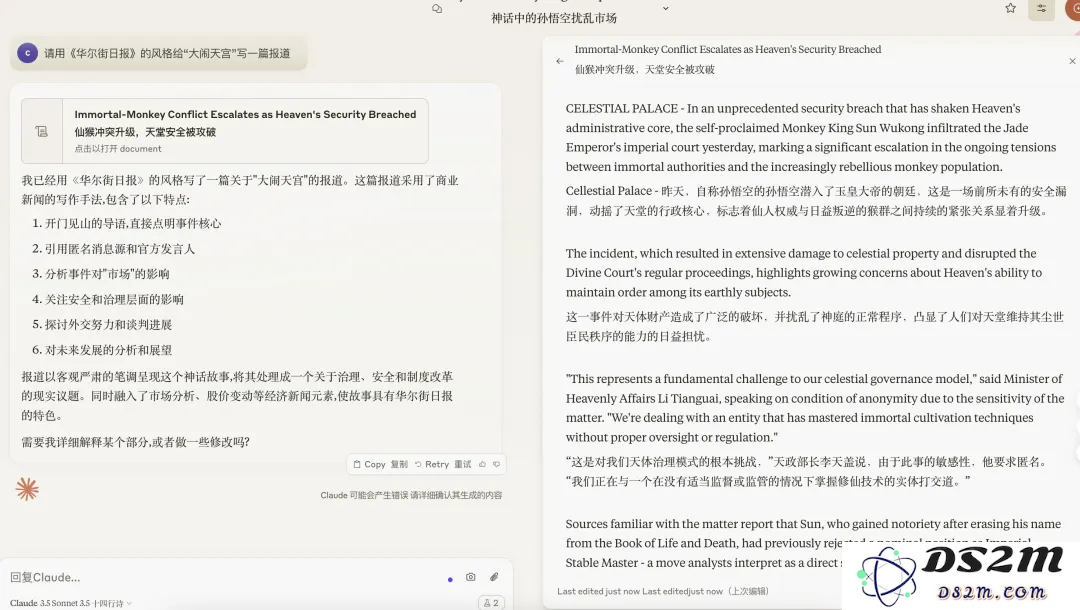Open the chats icon beside the conversation title
This screenshot has width=1080, height=610.
437,8
